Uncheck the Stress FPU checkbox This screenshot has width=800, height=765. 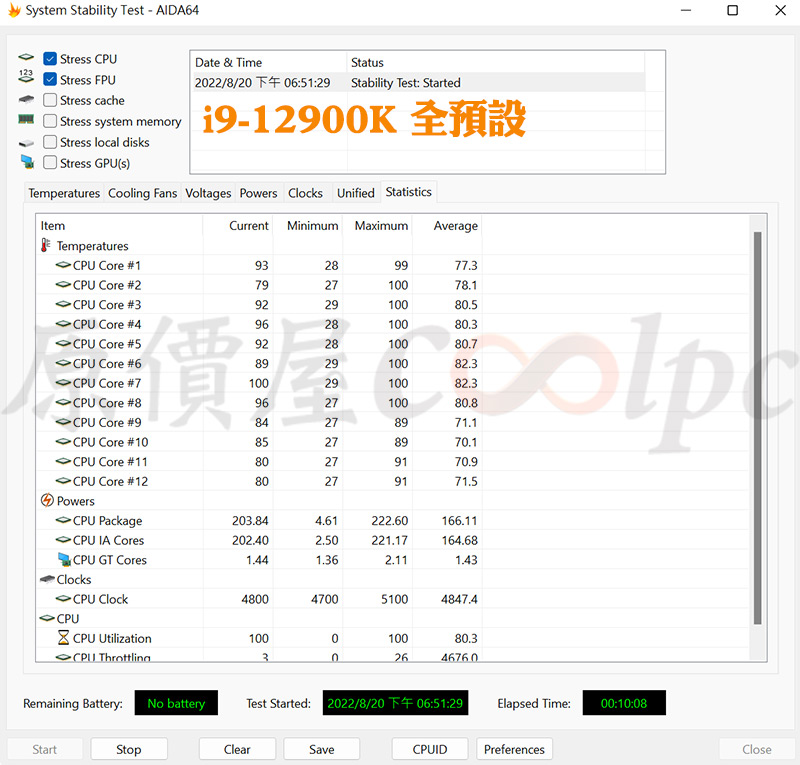point(50,79)
